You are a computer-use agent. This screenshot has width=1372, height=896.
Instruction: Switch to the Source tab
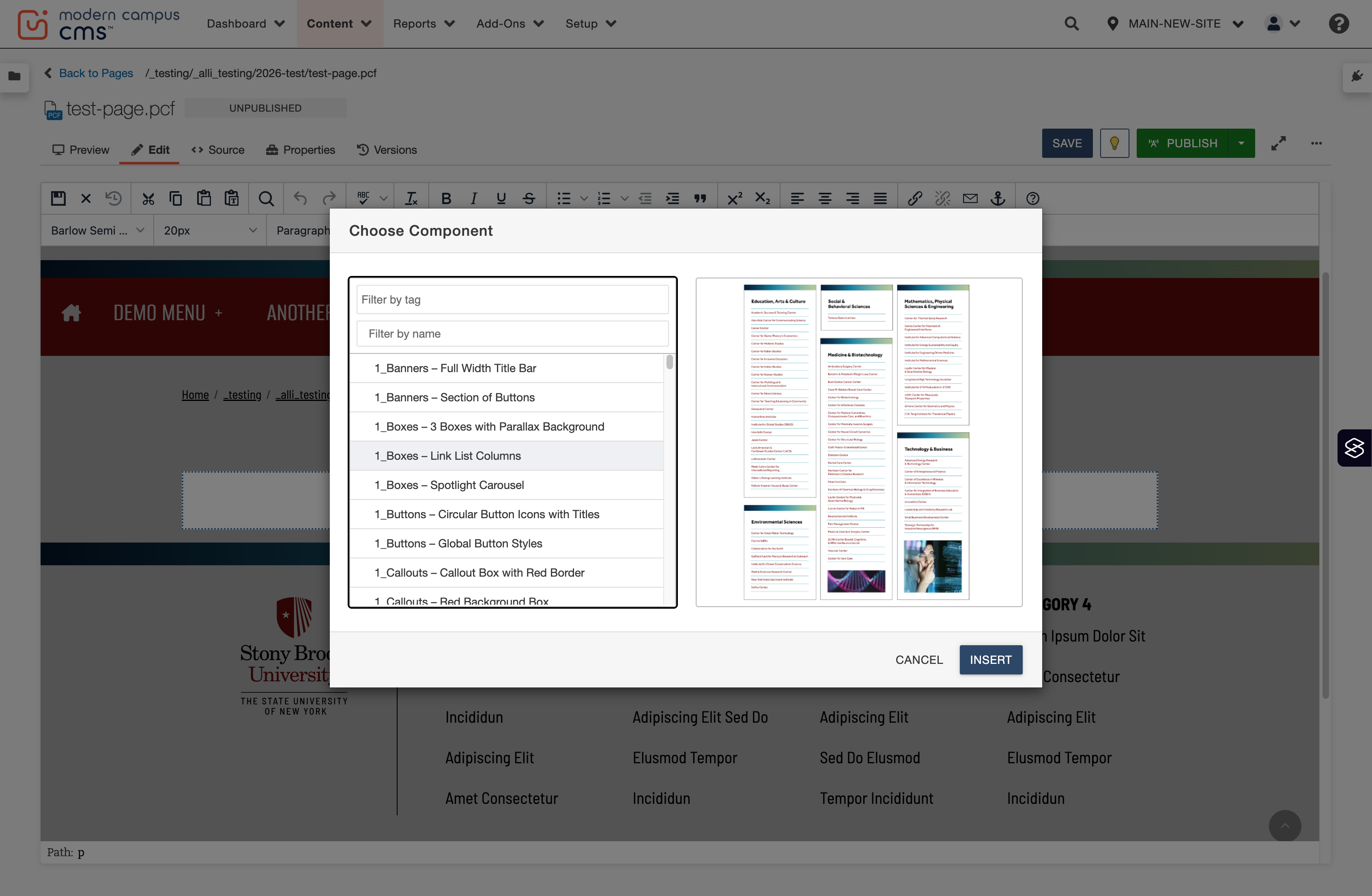coord(218,150)
